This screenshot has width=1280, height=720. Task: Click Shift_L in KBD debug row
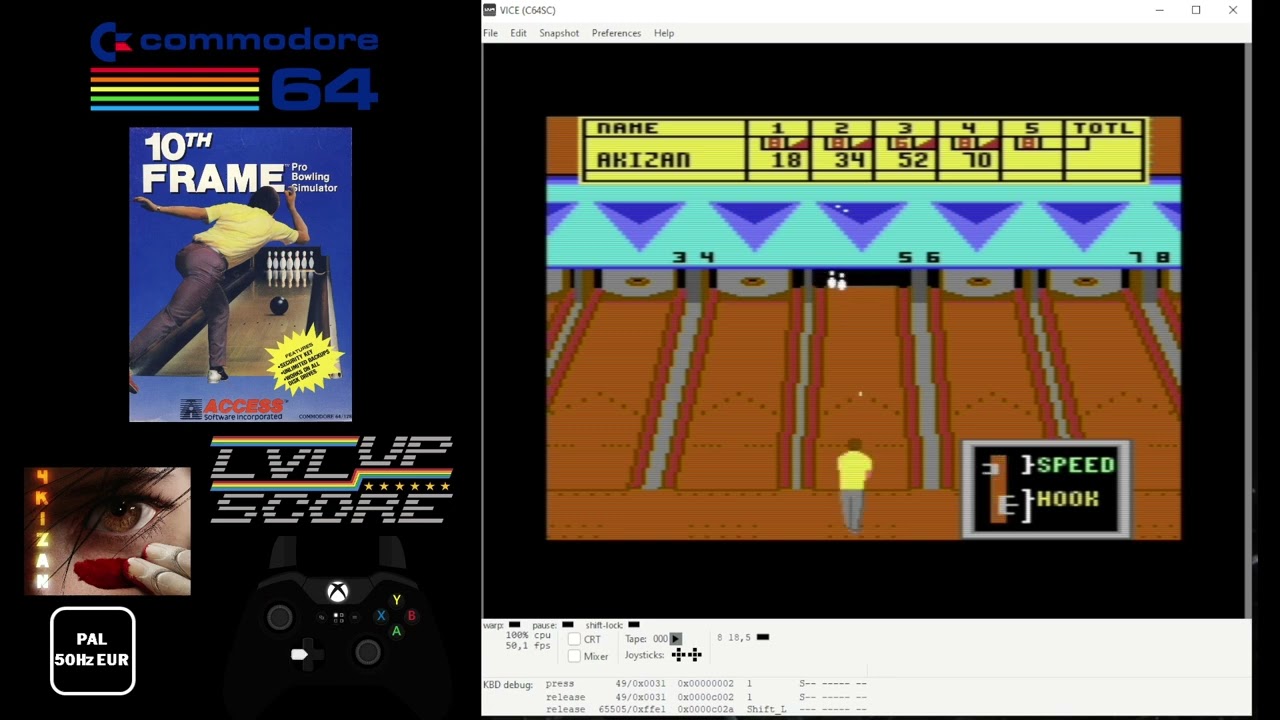pyautogui.click(x=766, y=709)
